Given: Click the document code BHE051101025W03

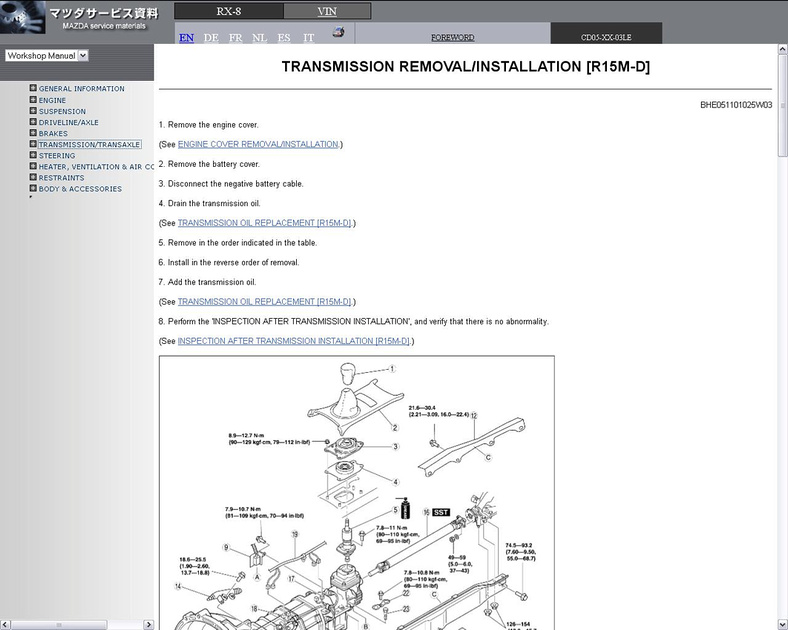Looking at the screenshot, I should click(x=736, y=104).
